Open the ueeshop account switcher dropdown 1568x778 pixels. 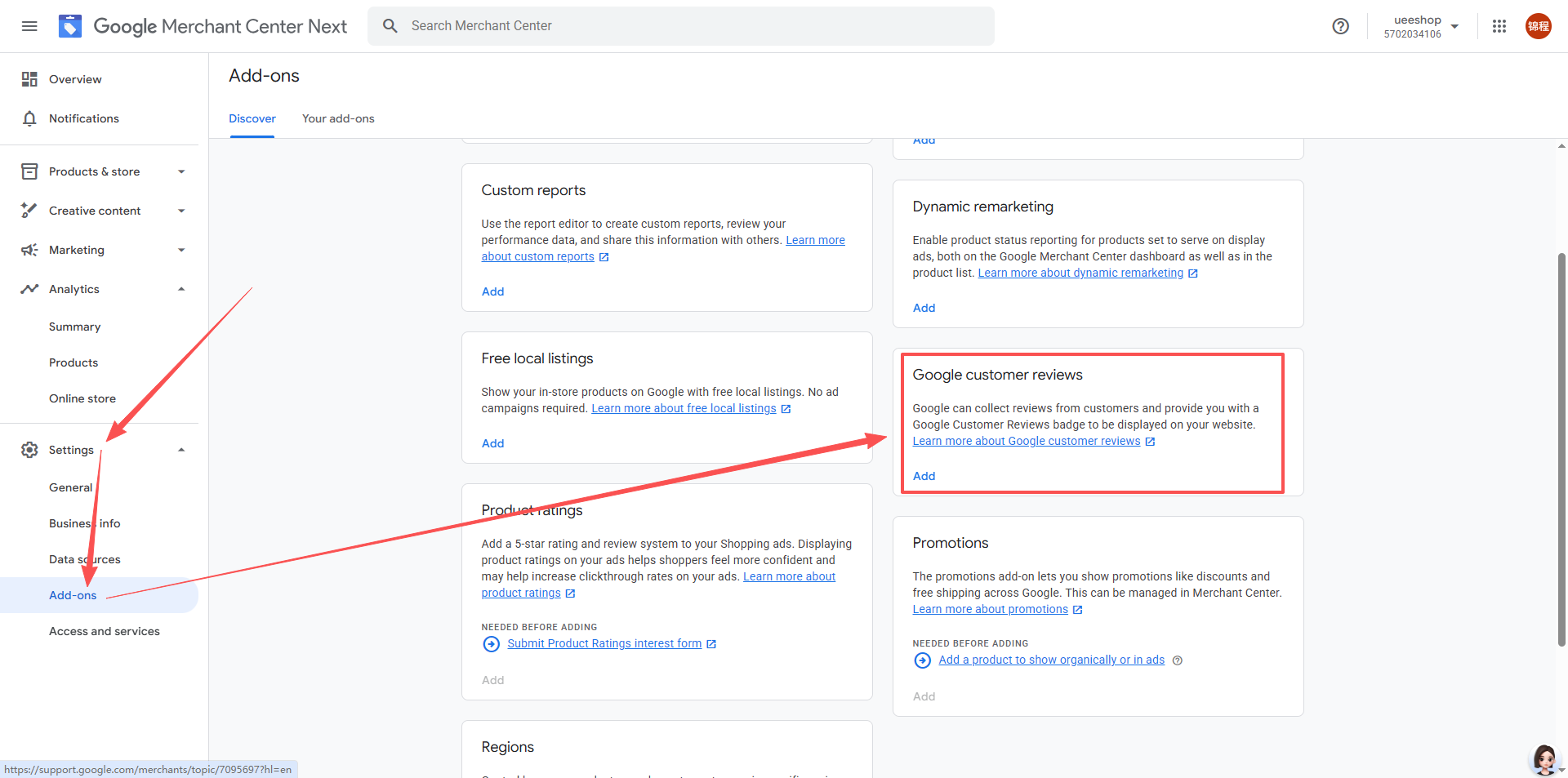(1454, 26)
